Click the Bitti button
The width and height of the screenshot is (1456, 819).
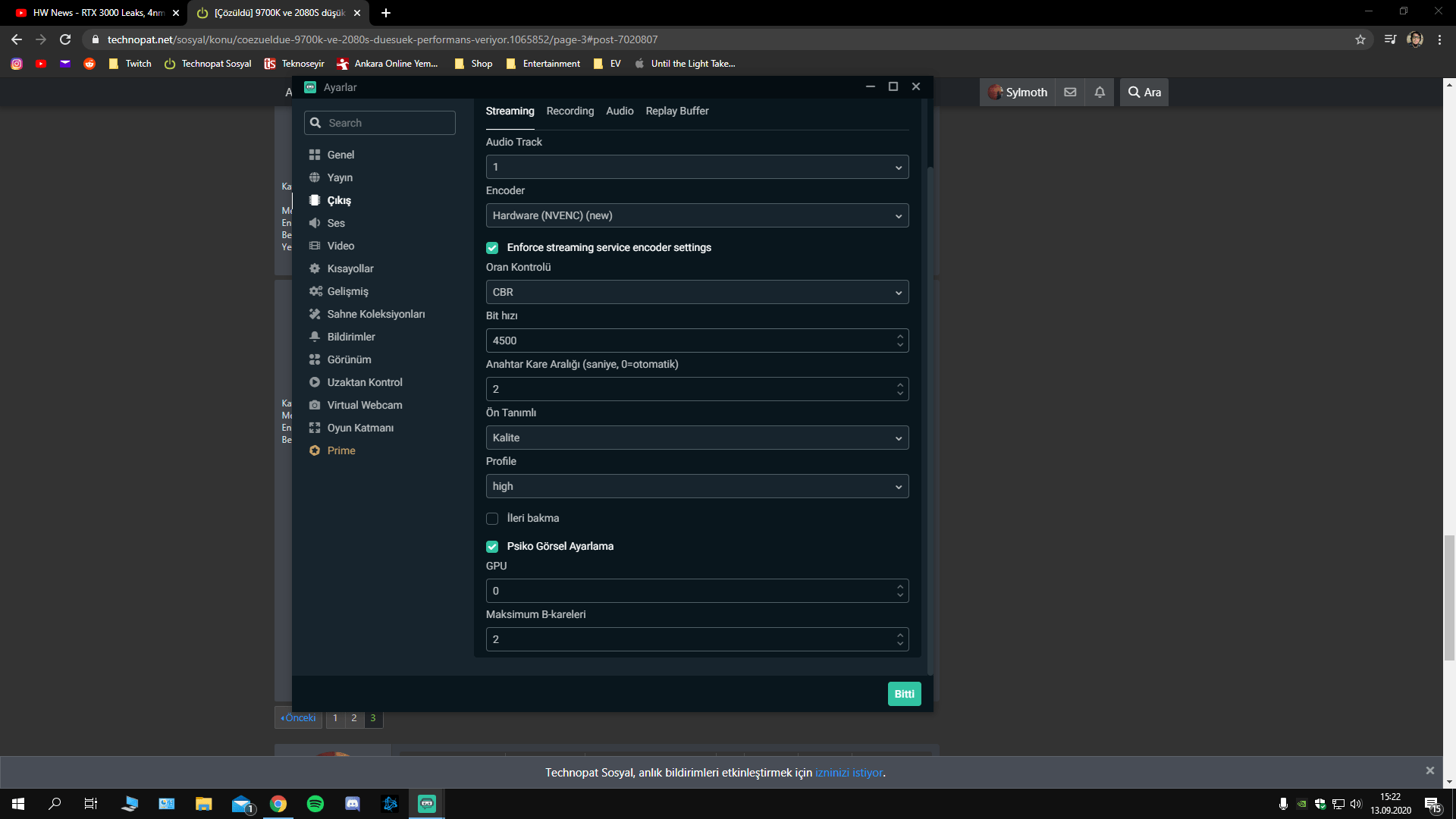(904, 694)
